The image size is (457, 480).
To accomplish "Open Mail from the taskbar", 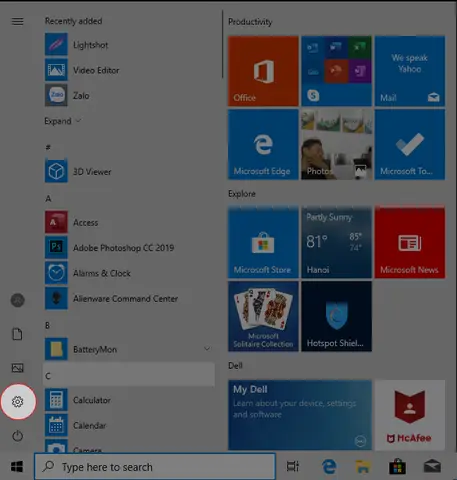I will (x=432, y=466).
